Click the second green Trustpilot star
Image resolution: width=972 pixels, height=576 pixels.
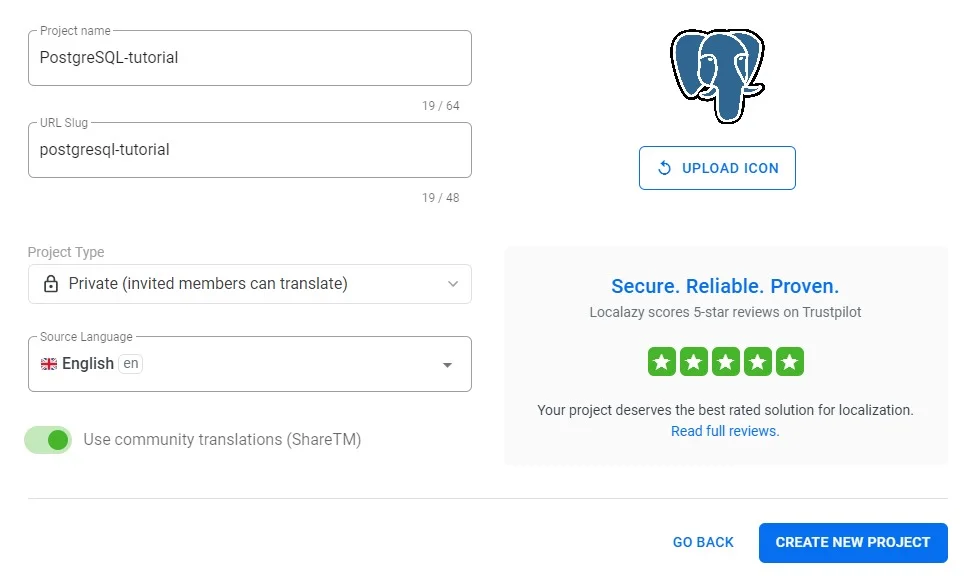(x=693, y=362)
